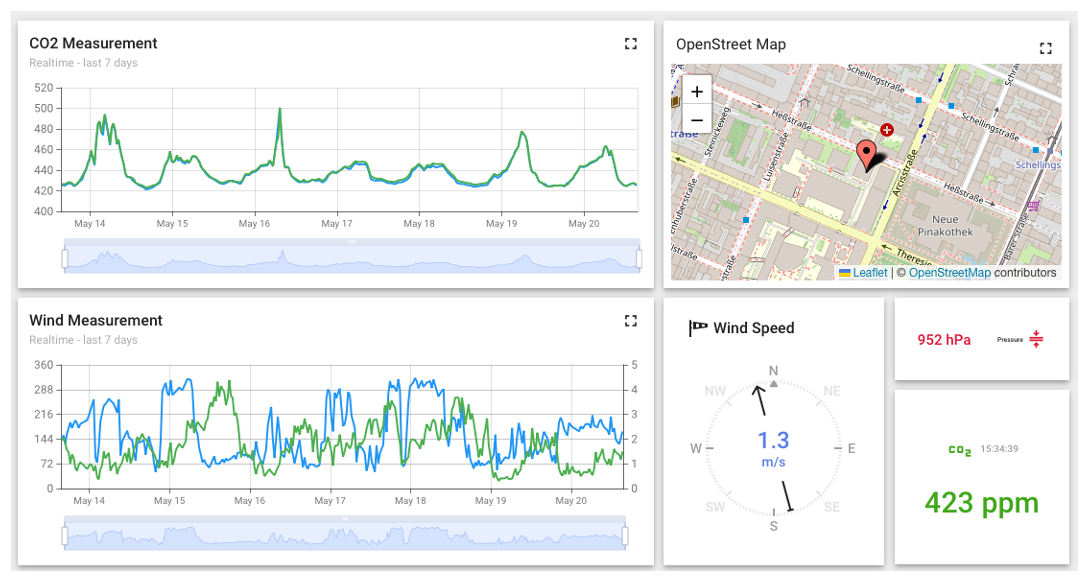The width and height of the screenshot is (1090, 582).
Task: Open the OpenStreetMap contributors link
Action: 949,272
